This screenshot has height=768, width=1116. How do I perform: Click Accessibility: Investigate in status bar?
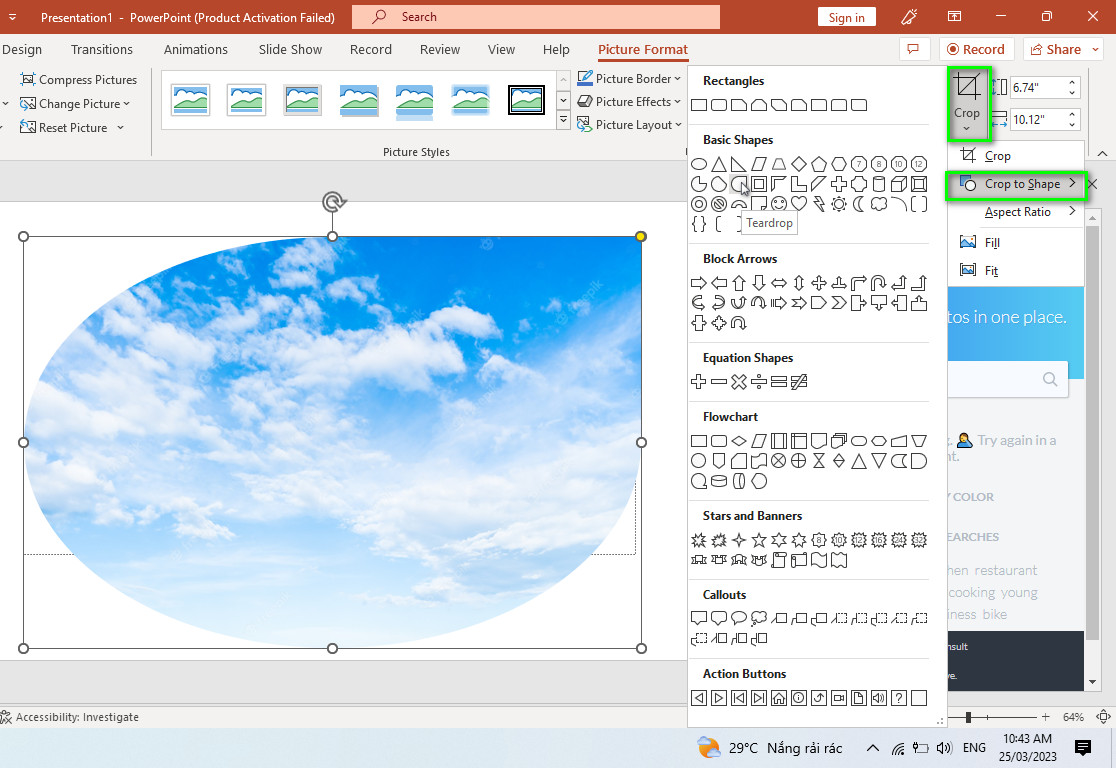pyautogui.click(x=70, y=717)
